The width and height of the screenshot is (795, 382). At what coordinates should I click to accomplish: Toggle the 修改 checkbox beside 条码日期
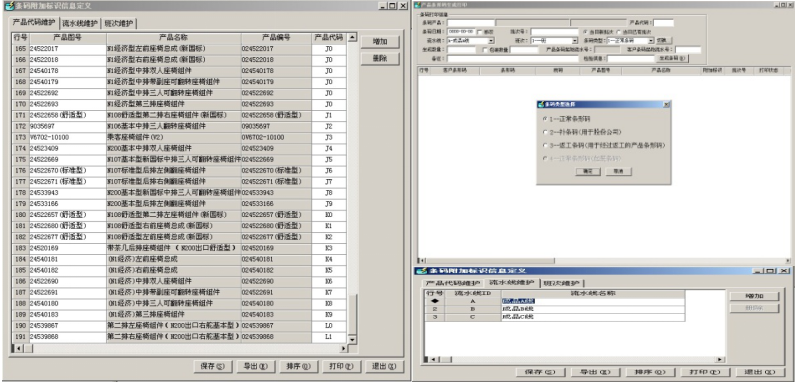pos(480,31)
